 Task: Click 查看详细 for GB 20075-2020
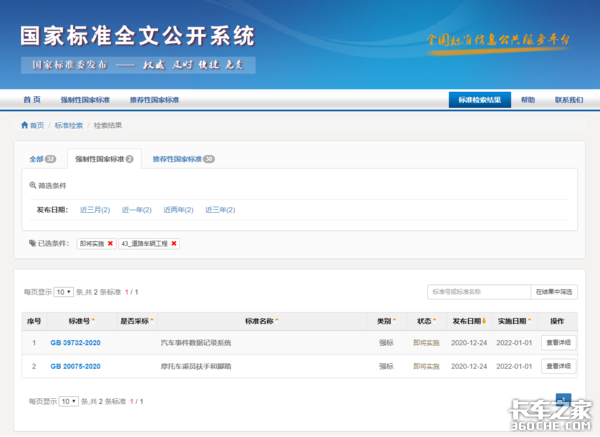click(559, 367)
